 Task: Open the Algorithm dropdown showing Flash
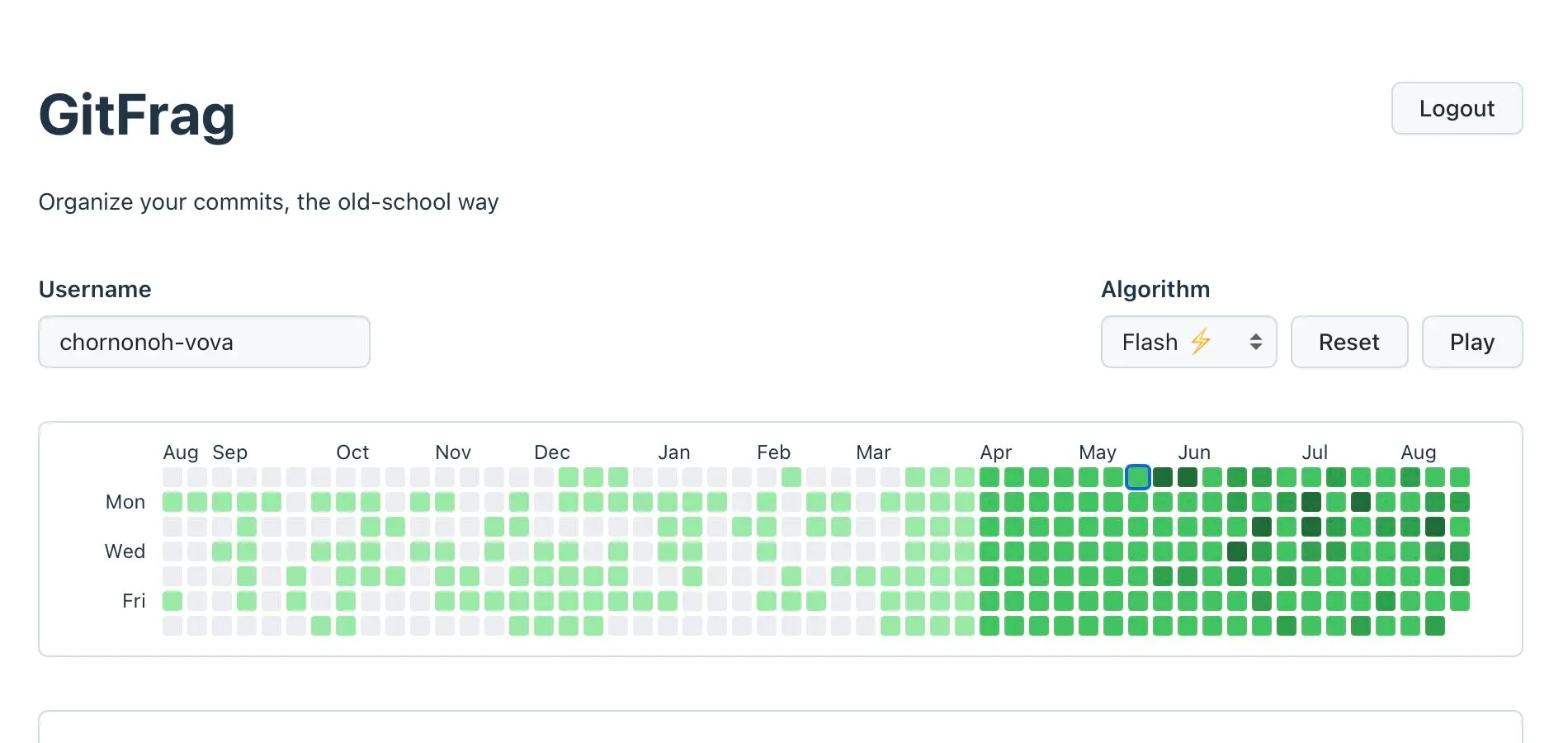1188,342
